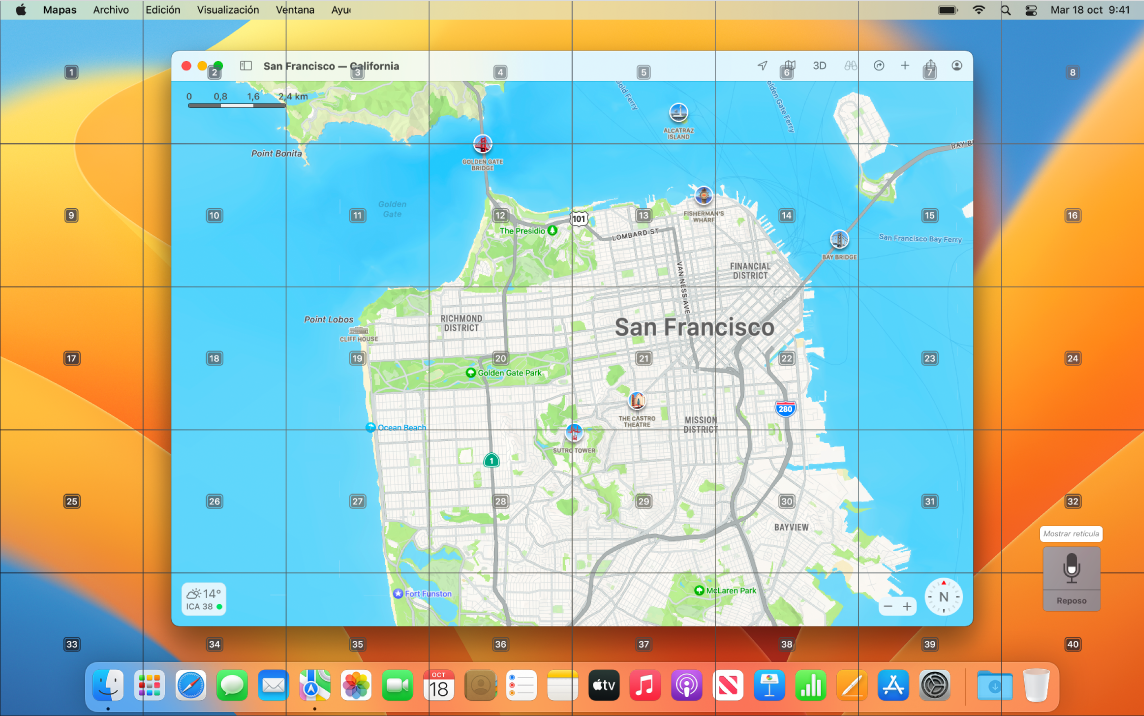This screenshot has height=716, width=1144.
Task: Select the Look Around binoculars icon
Action: 850,65
